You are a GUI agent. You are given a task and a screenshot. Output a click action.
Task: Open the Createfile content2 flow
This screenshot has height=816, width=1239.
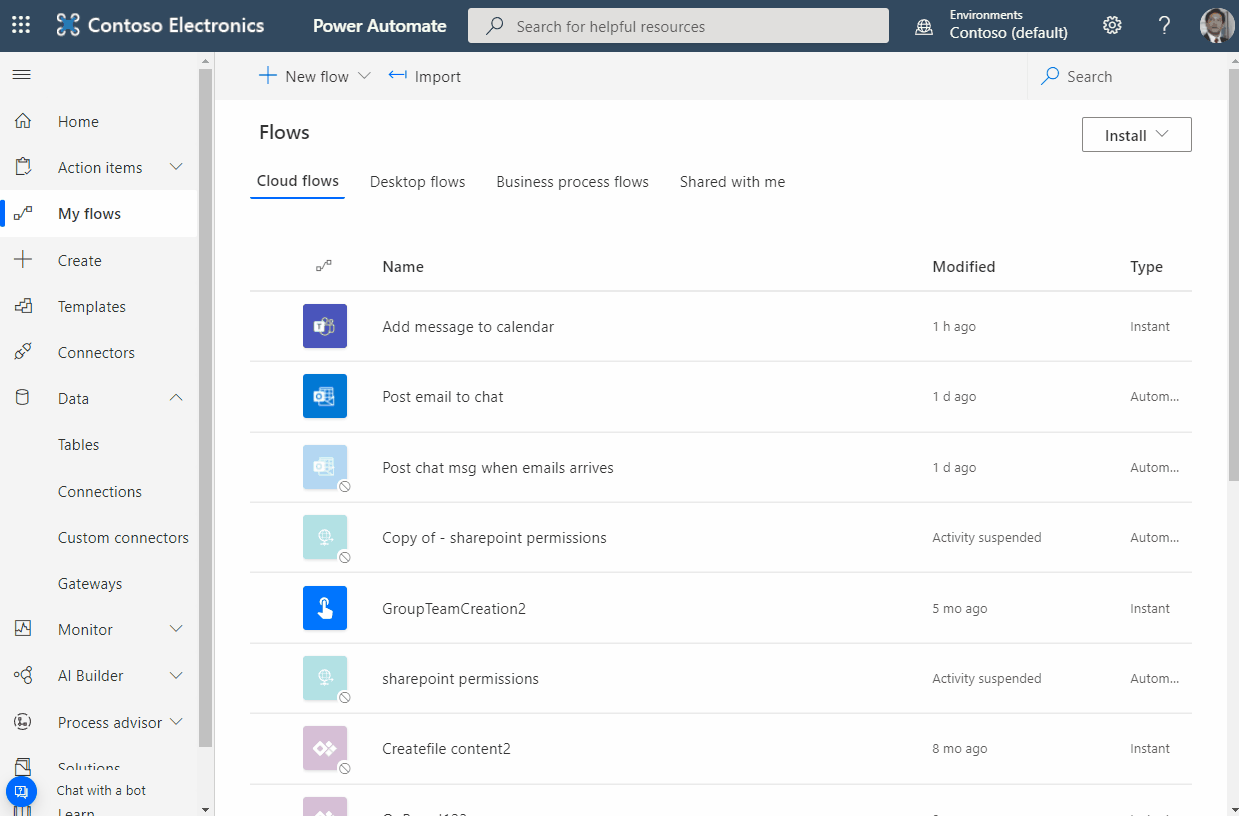446,748
